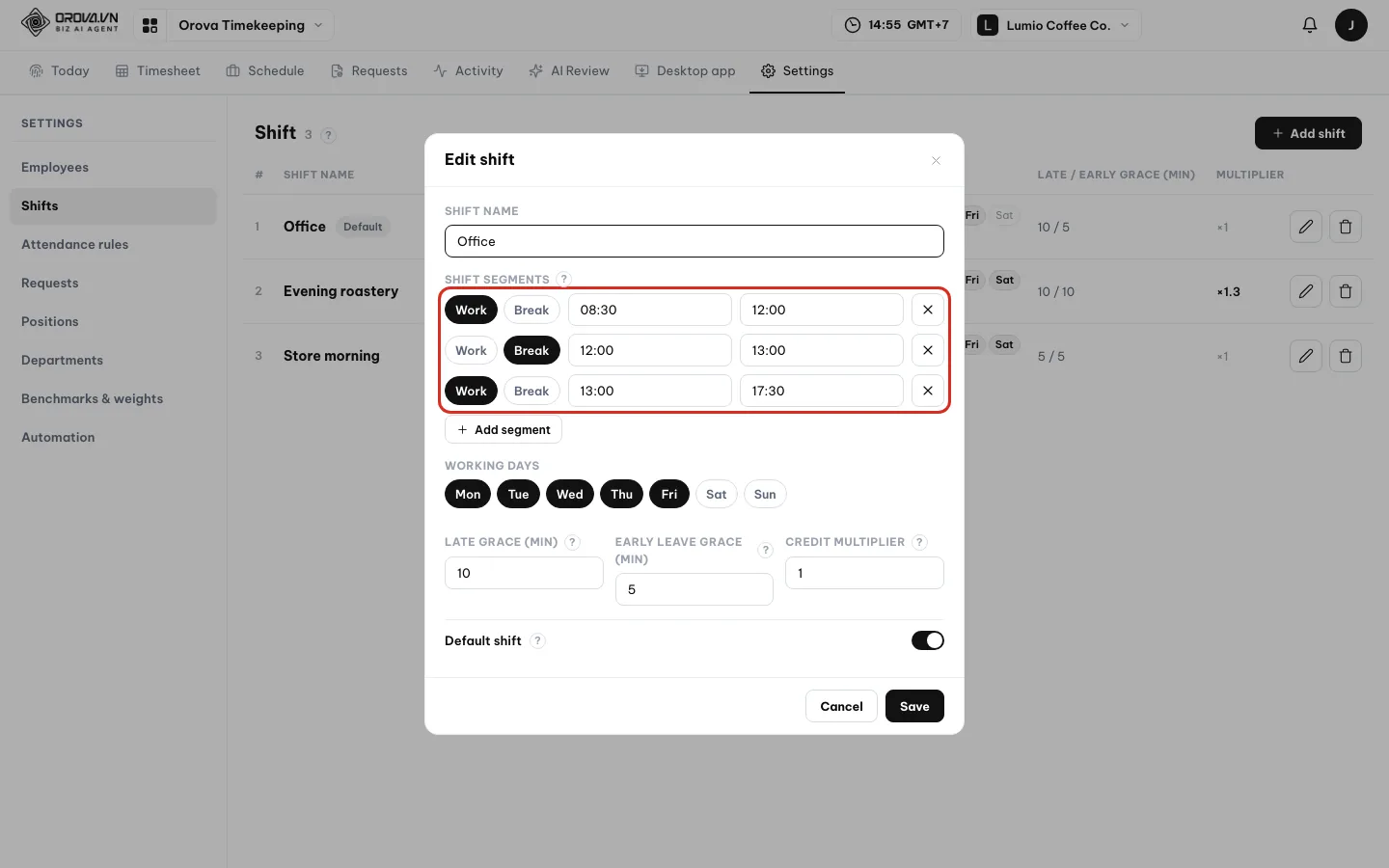The height and width of the screenshot is (868, 1389).
Task: Deselect Mon working day
Action: [x=468, y=494]
